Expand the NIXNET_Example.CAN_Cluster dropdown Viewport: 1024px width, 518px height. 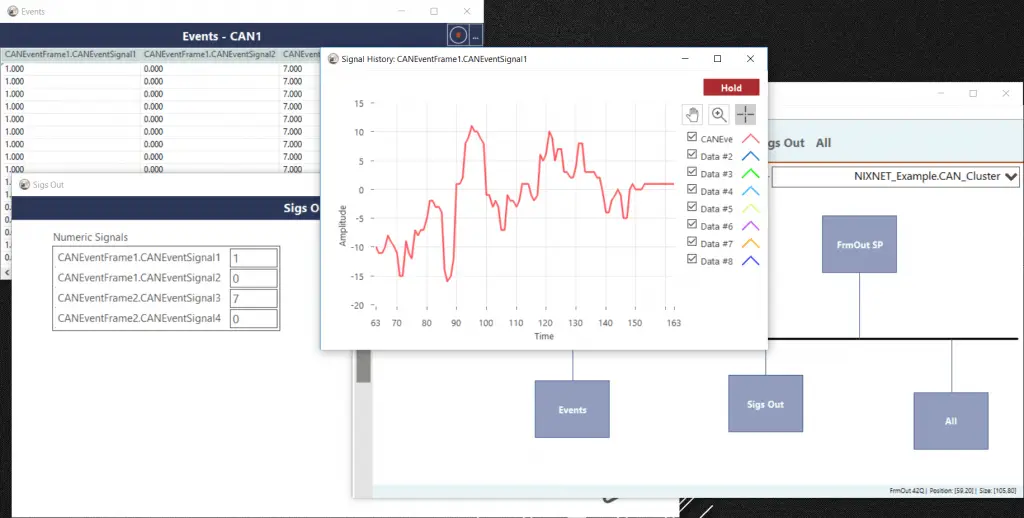pyautogui.click(x=1010, y=177)
